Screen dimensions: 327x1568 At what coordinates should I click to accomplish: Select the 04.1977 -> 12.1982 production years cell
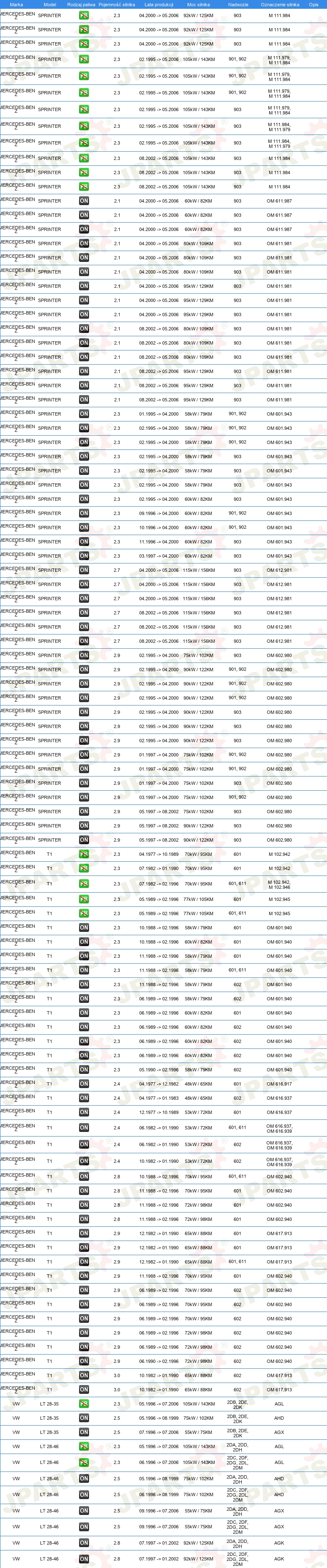pyautogui.click(x=159, y=1084)
